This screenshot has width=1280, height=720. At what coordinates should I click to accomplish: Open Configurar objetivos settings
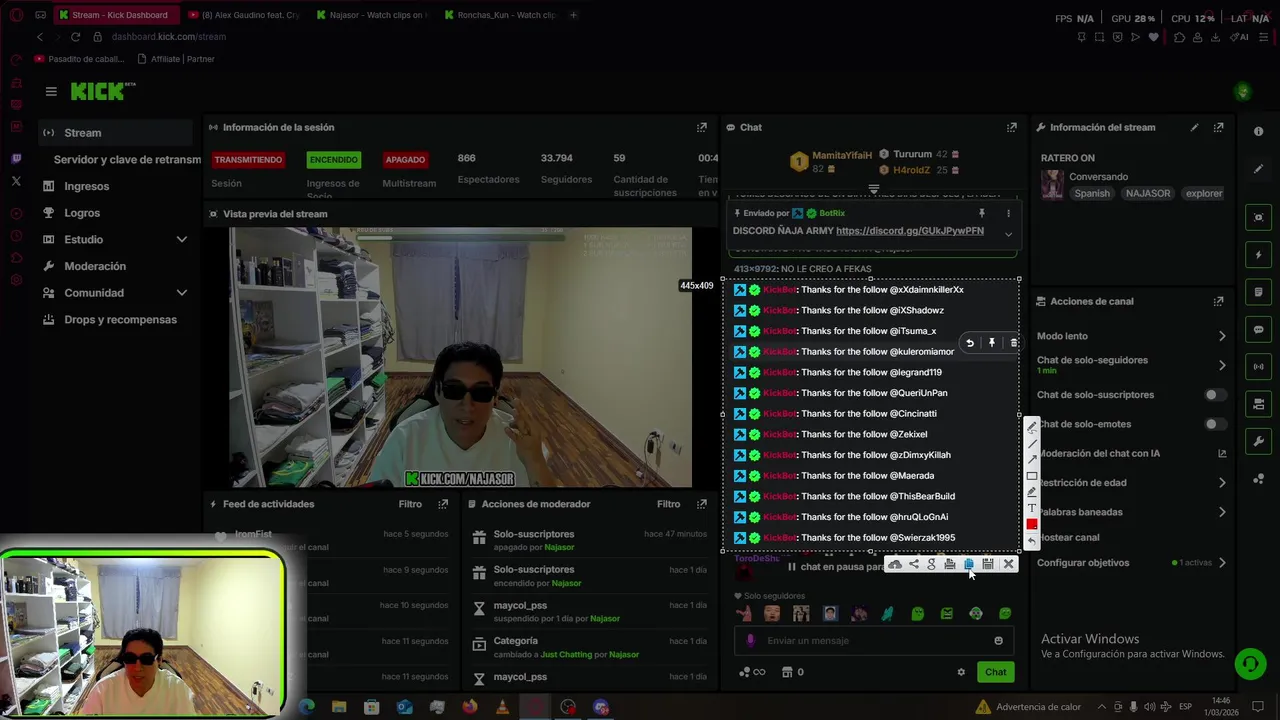pyautogui.click(x=1131, y=563)
